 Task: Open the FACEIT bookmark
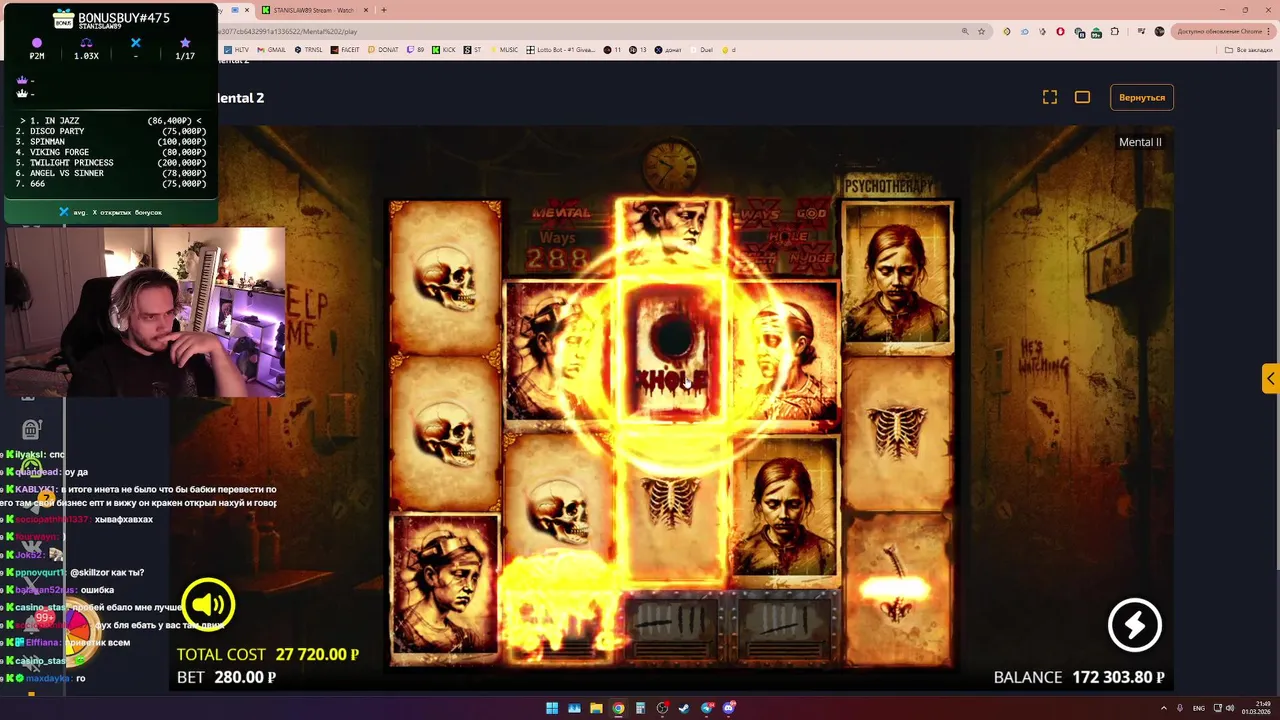(345, 49)
